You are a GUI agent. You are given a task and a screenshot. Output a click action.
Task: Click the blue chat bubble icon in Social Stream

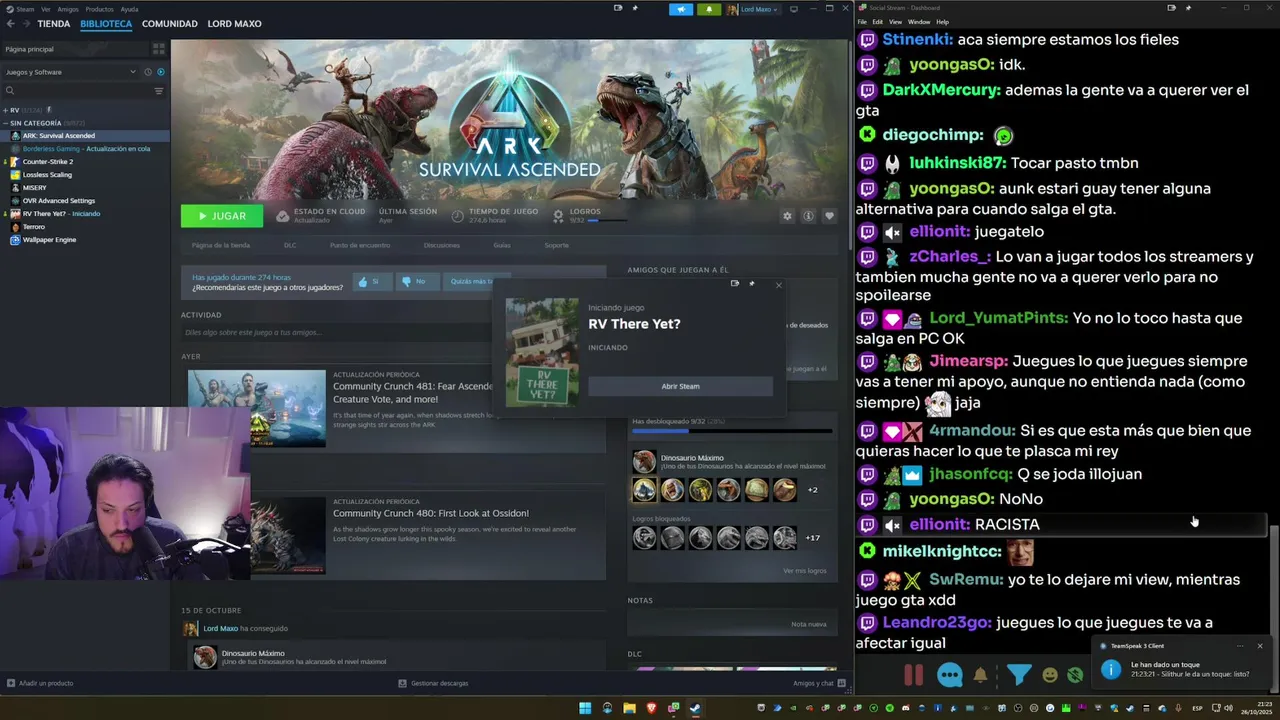point(950,675)
